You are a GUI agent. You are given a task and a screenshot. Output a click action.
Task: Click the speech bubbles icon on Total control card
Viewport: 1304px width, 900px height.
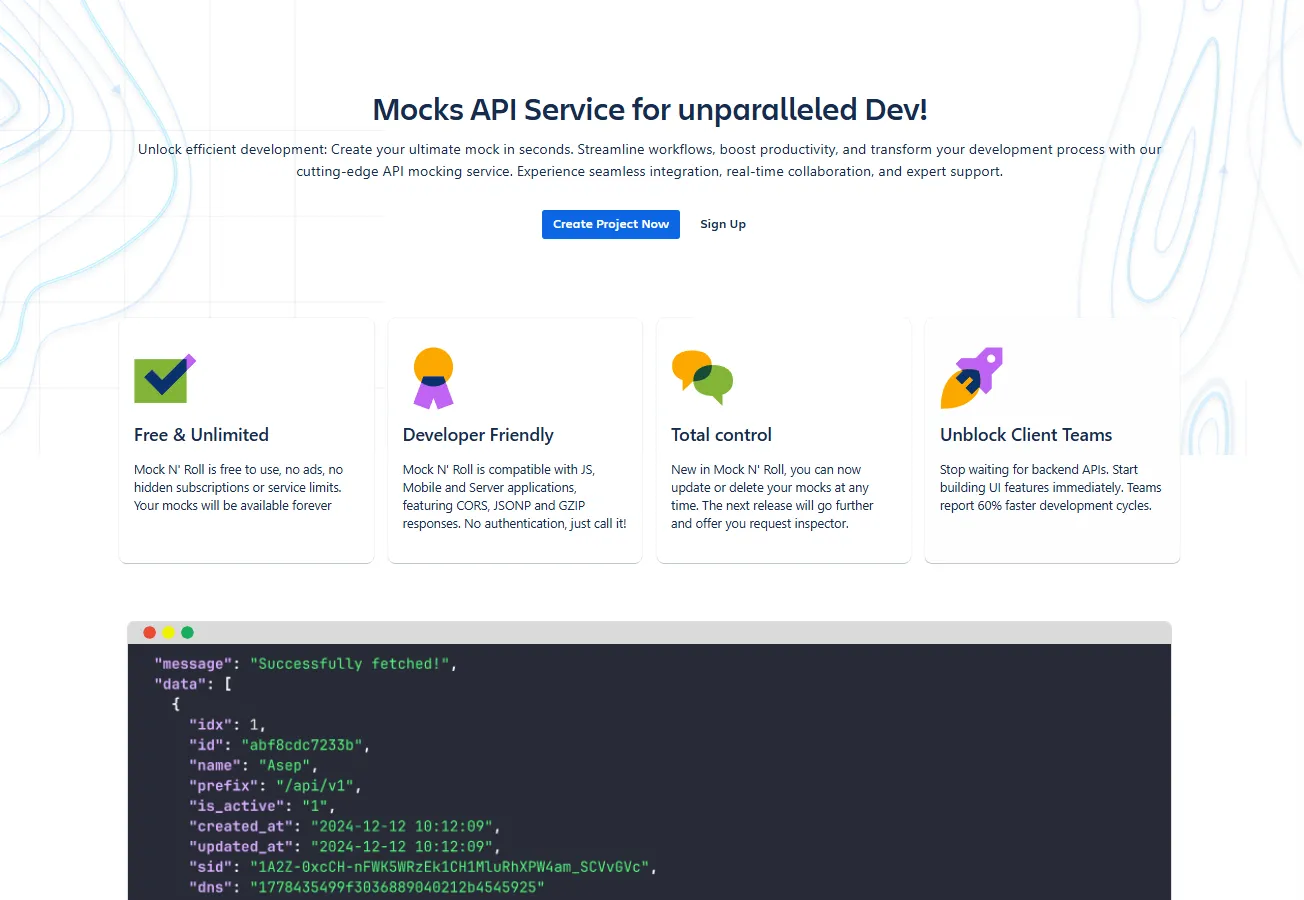click(x=701, y=377)
